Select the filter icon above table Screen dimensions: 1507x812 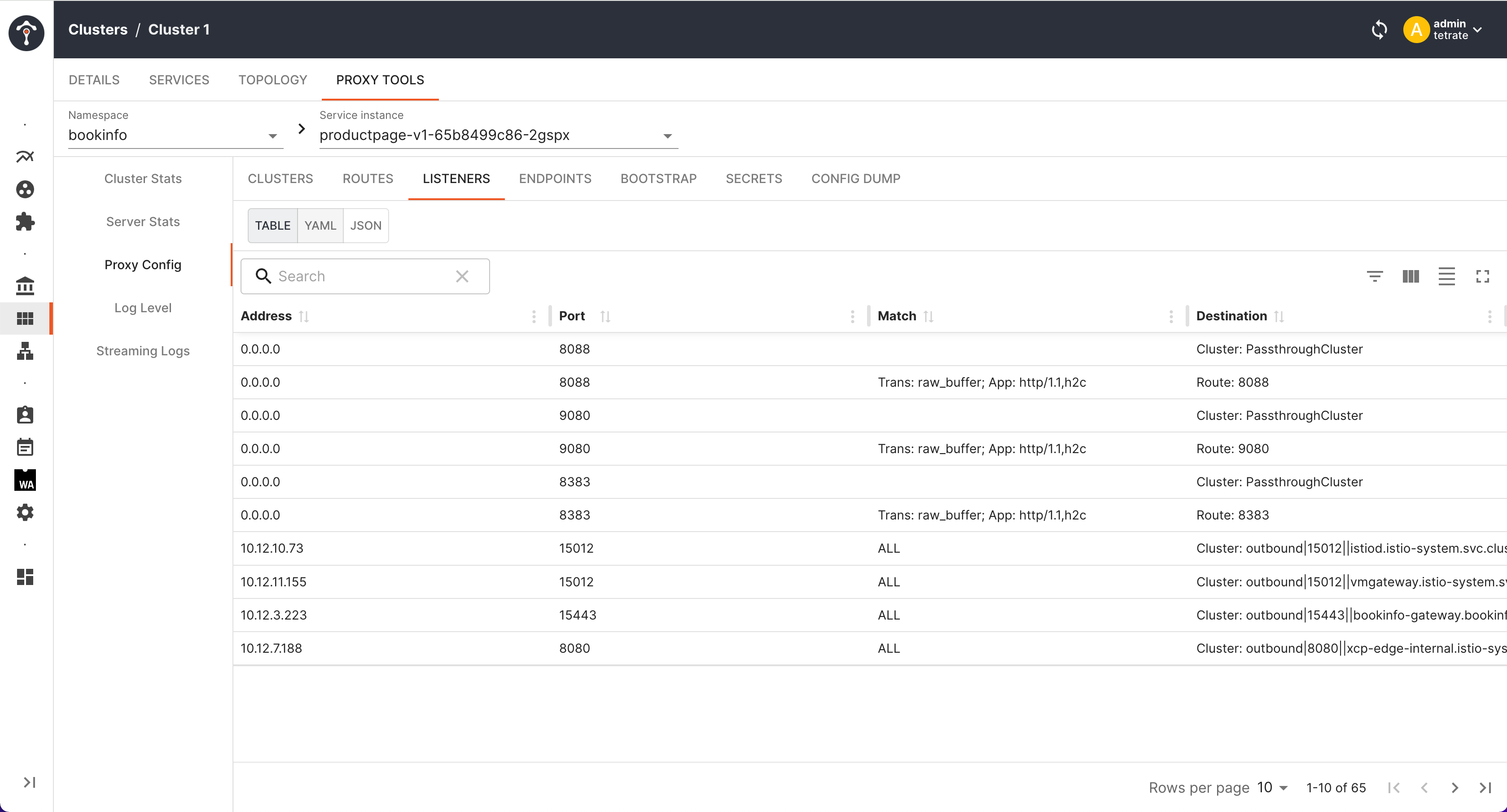point(1375,276)
